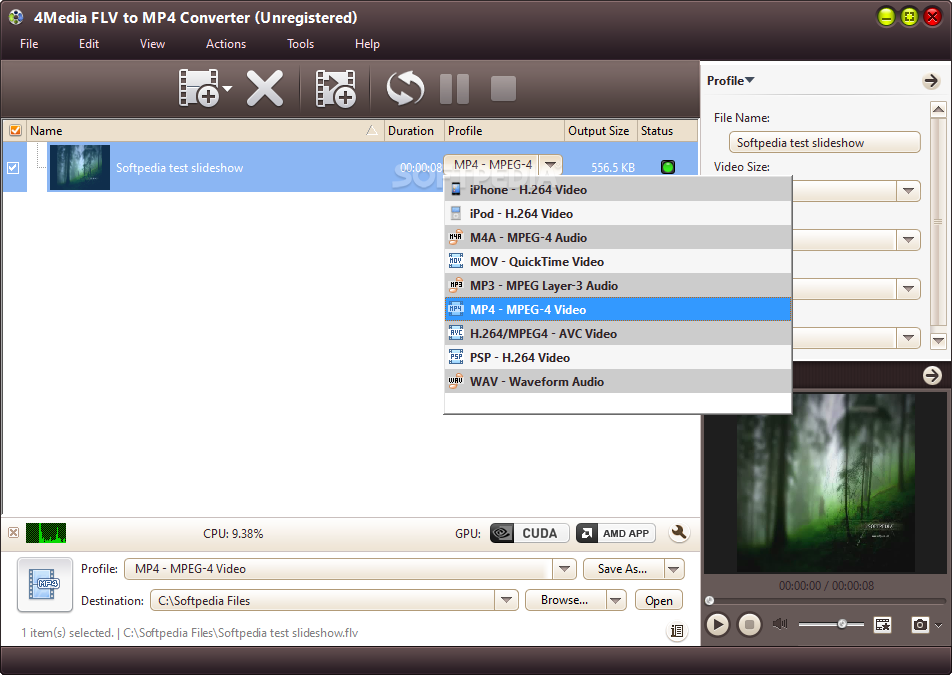Click the File Name input field
The height and width of the screenshot is (675, 952).
[x=824, y=143]
